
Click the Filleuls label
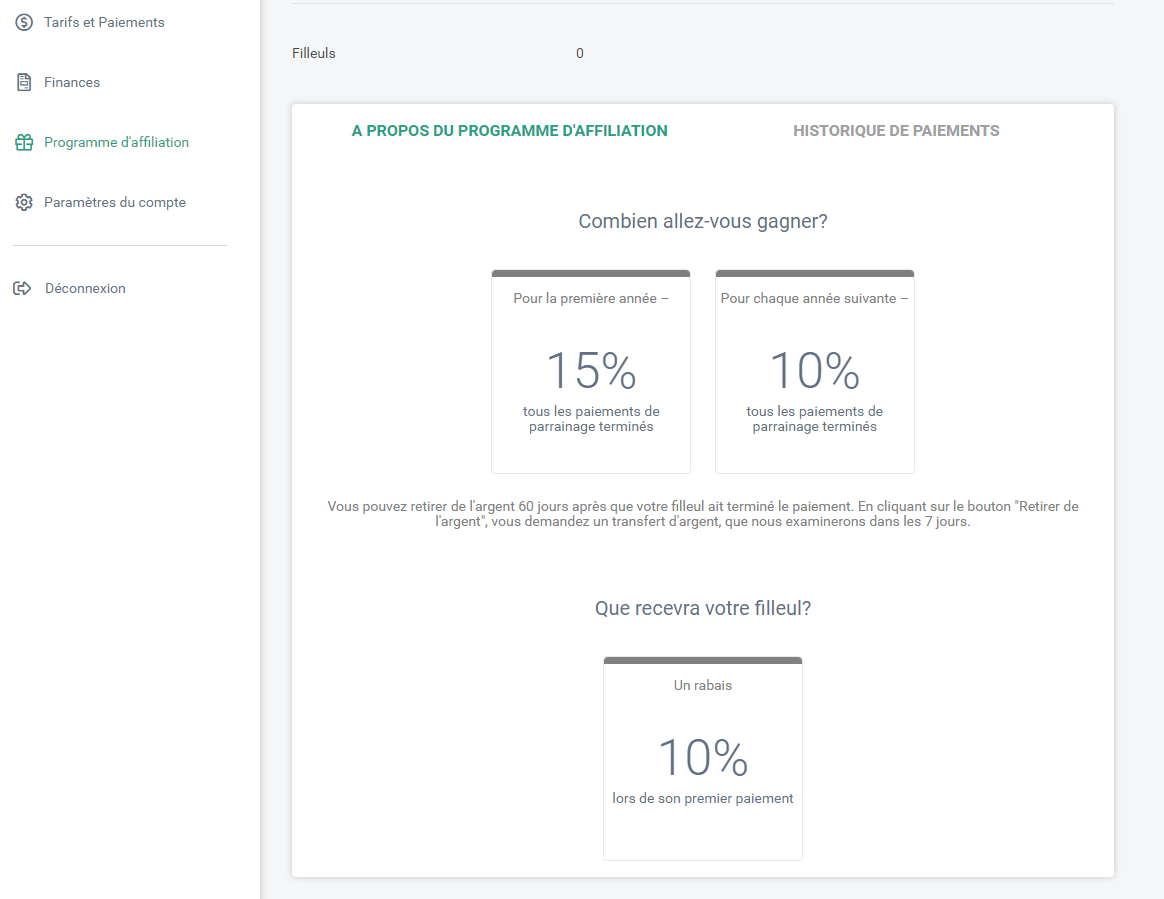[x=313, y=53]
